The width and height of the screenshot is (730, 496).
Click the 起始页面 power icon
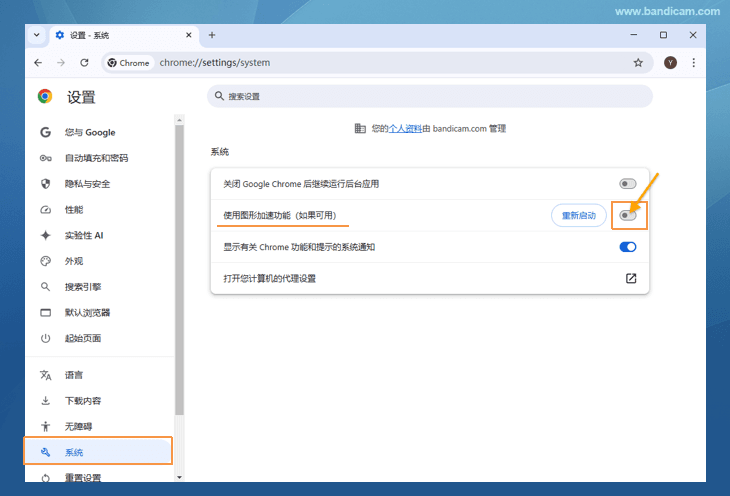pyautogui.click(x=45, y=338)
